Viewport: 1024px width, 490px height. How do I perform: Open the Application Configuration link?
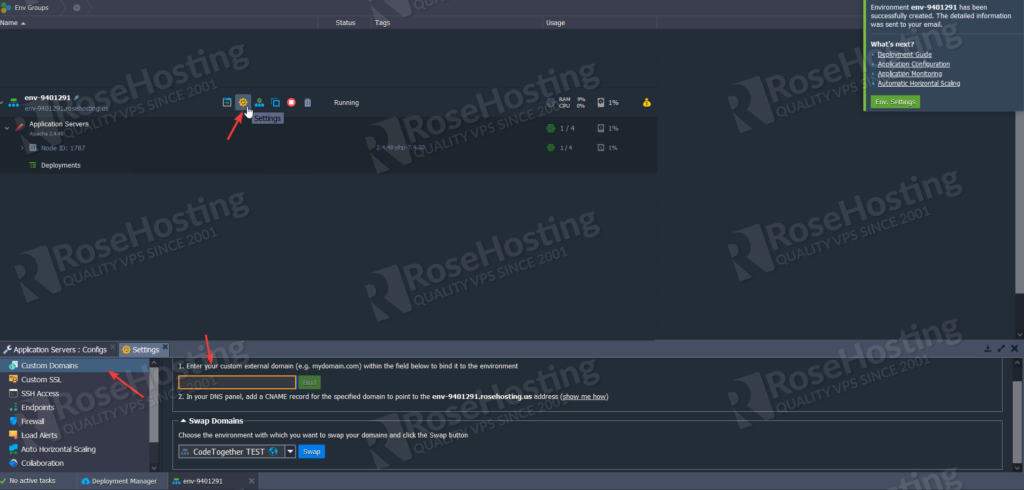pyautogui.click(x=914, y=64)
